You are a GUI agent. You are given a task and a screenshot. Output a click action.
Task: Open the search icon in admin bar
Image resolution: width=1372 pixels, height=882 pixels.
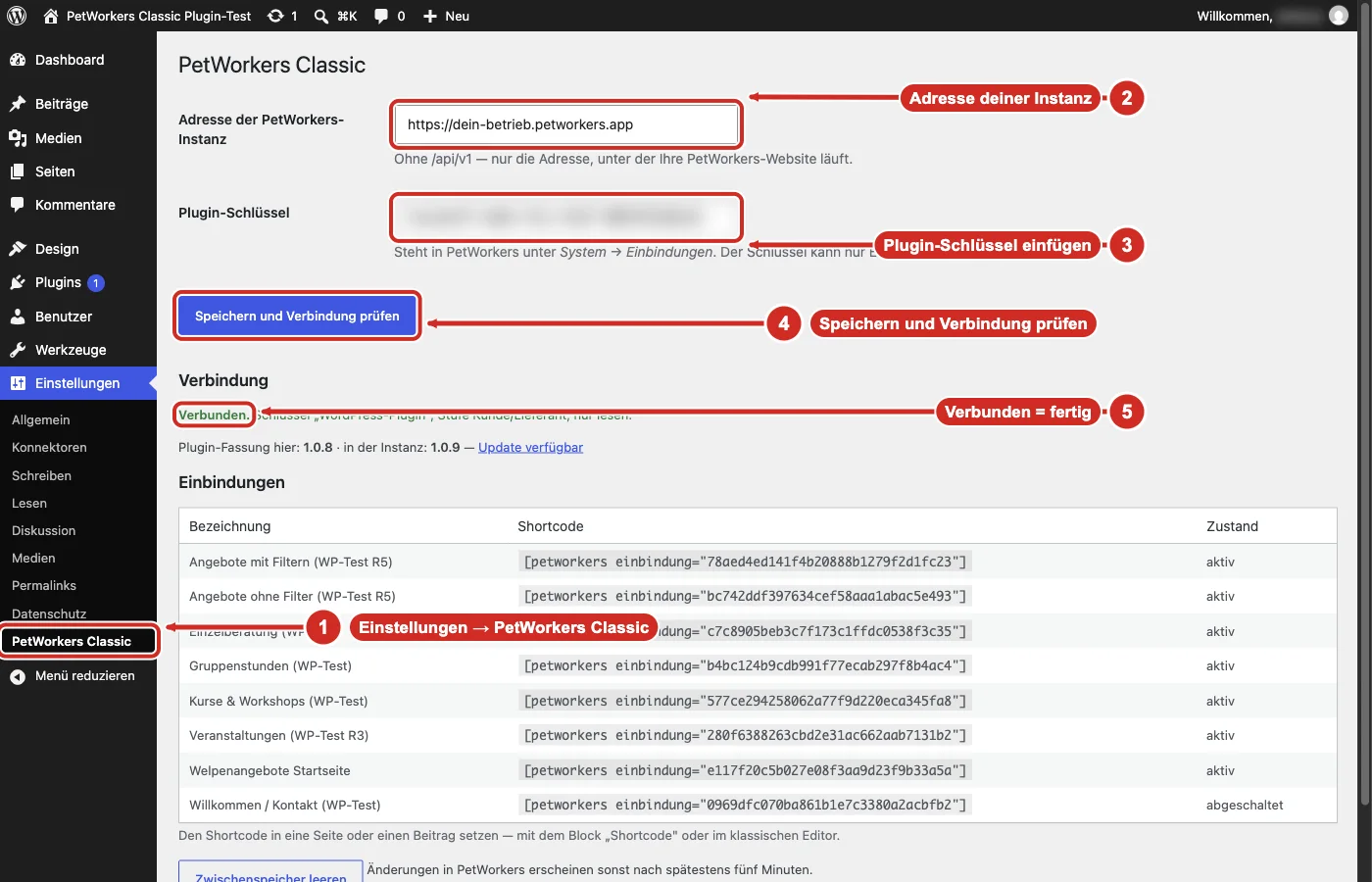(x=321, y=16)
